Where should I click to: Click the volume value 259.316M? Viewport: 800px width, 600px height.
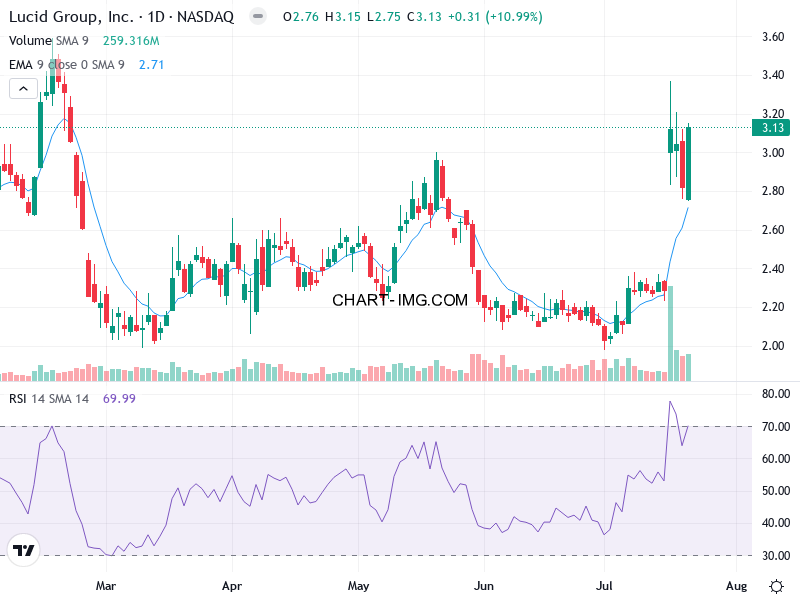[131, 41]
